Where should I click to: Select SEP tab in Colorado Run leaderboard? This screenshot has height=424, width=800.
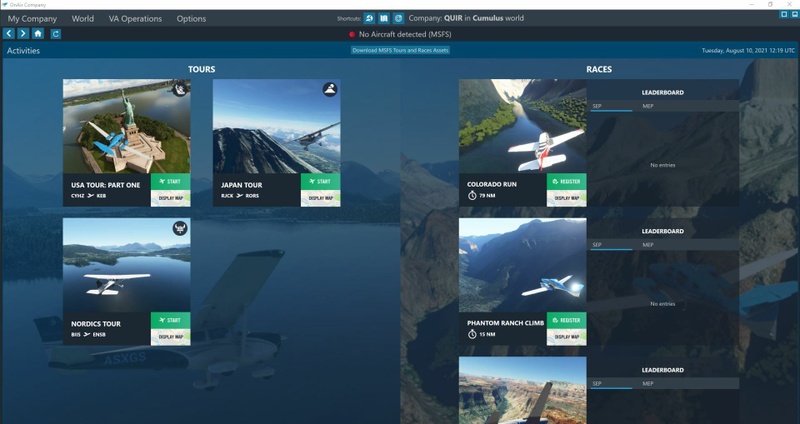611,106
